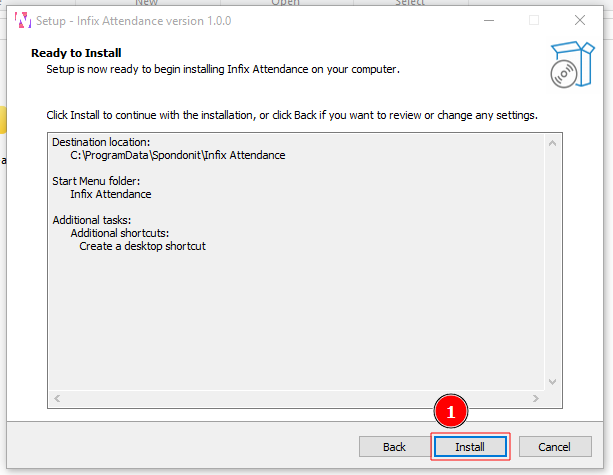Viewport: 613px width, 475px height.
Task: Cancel the setup wizard
Action: (555, 446)
